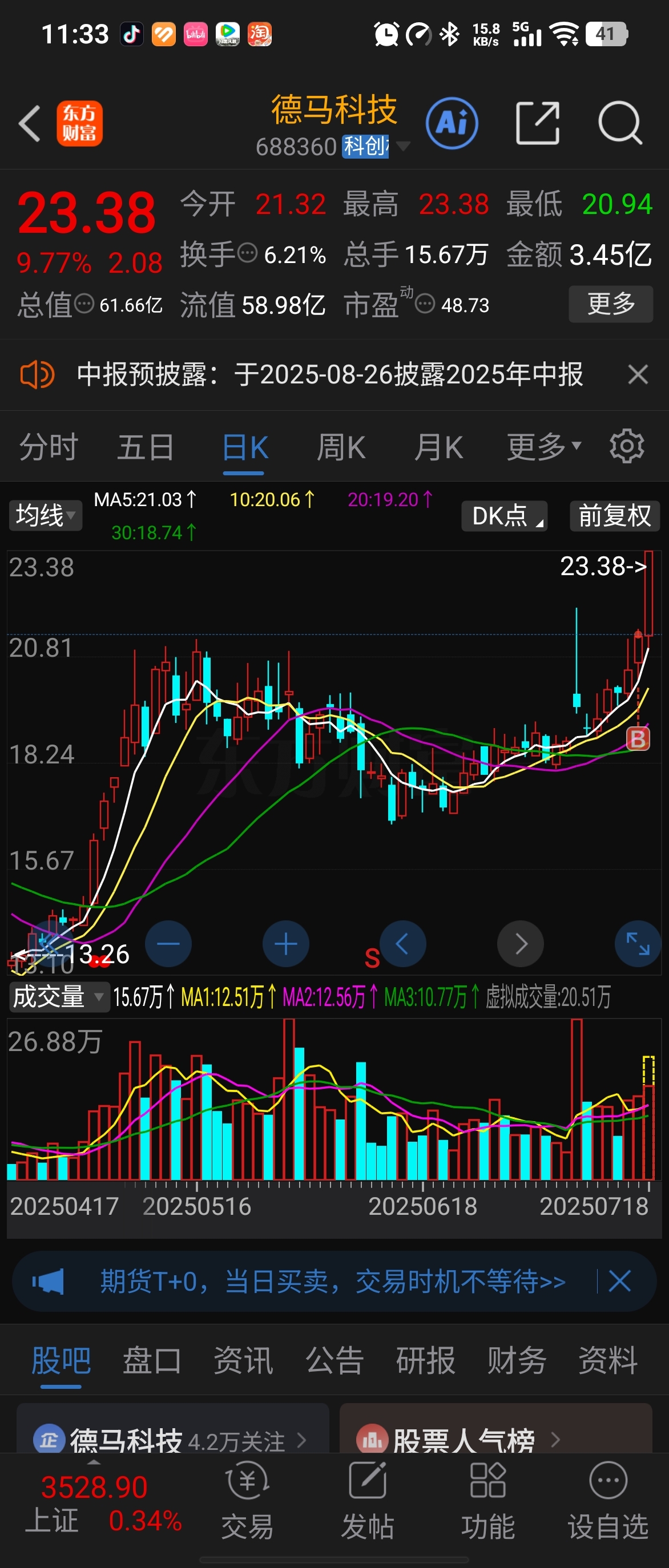This screenshot has width=669, height=1568.
Task: Open 资料 tab
Action: coord(608,1360)
